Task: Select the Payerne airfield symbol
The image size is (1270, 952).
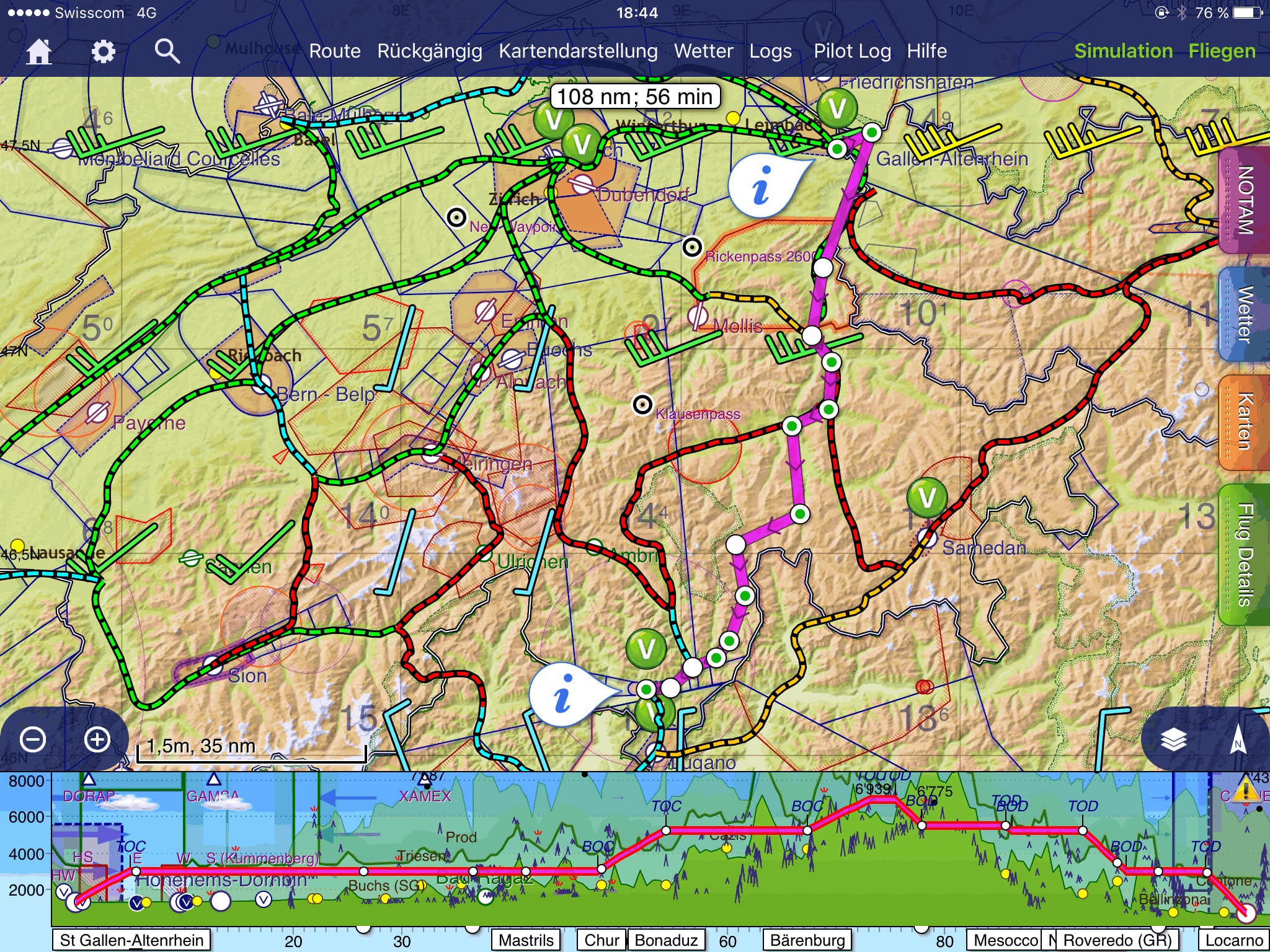Action: (x=97, y=413)
